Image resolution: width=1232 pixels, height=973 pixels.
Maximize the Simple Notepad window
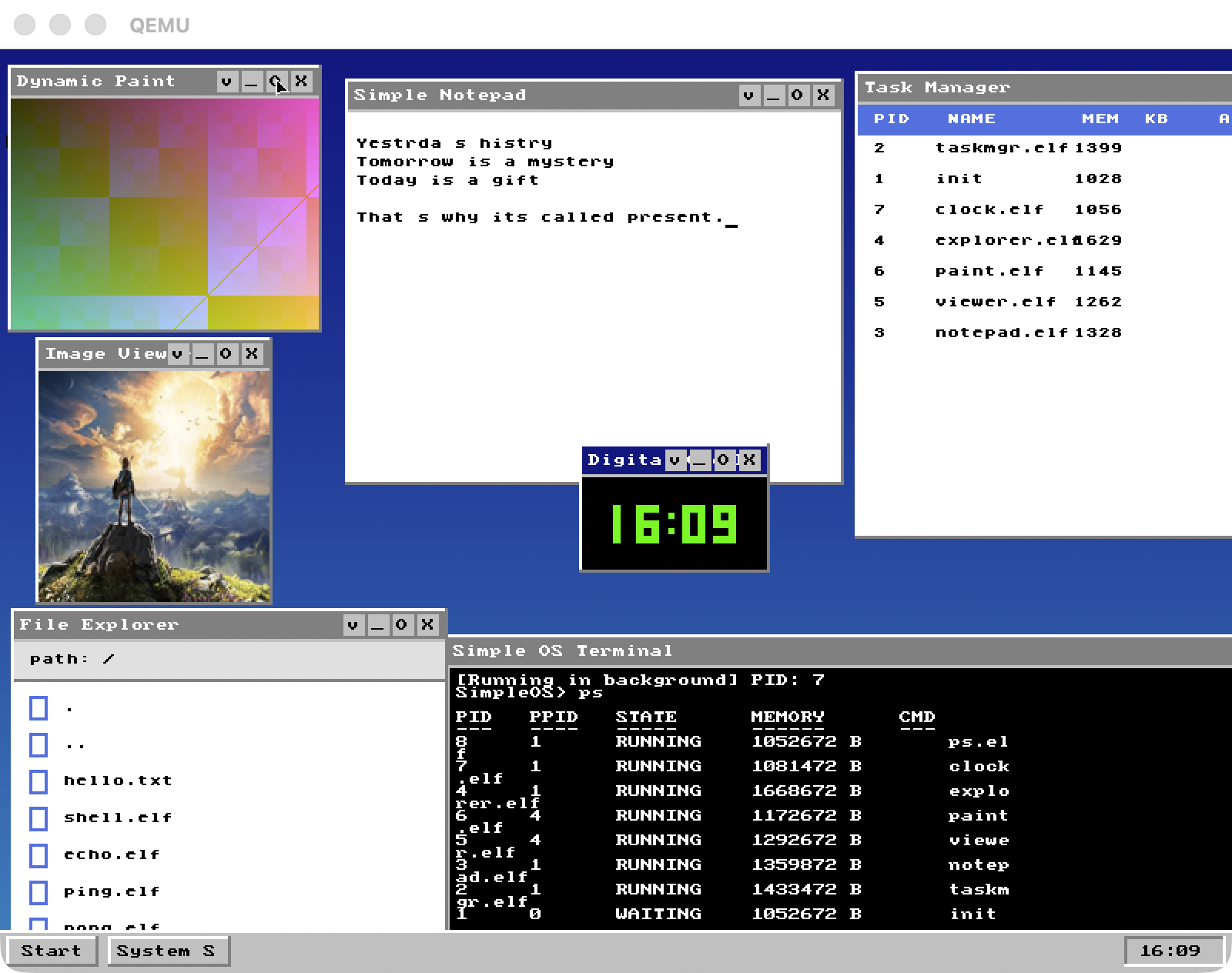coord(798,95)
